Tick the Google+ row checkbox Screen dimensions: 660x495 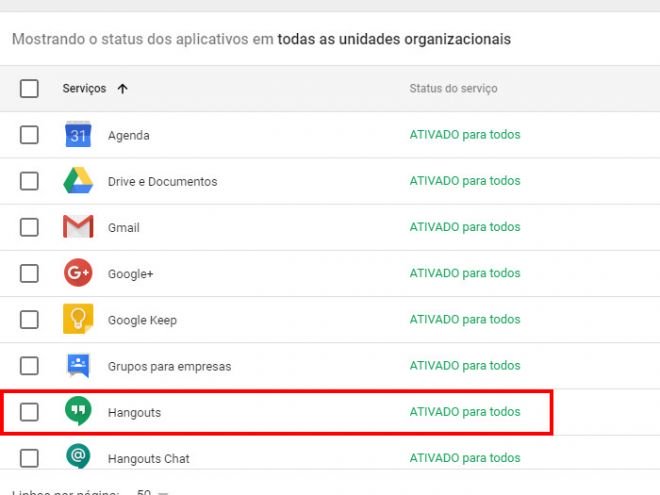(x=29, y=273)
